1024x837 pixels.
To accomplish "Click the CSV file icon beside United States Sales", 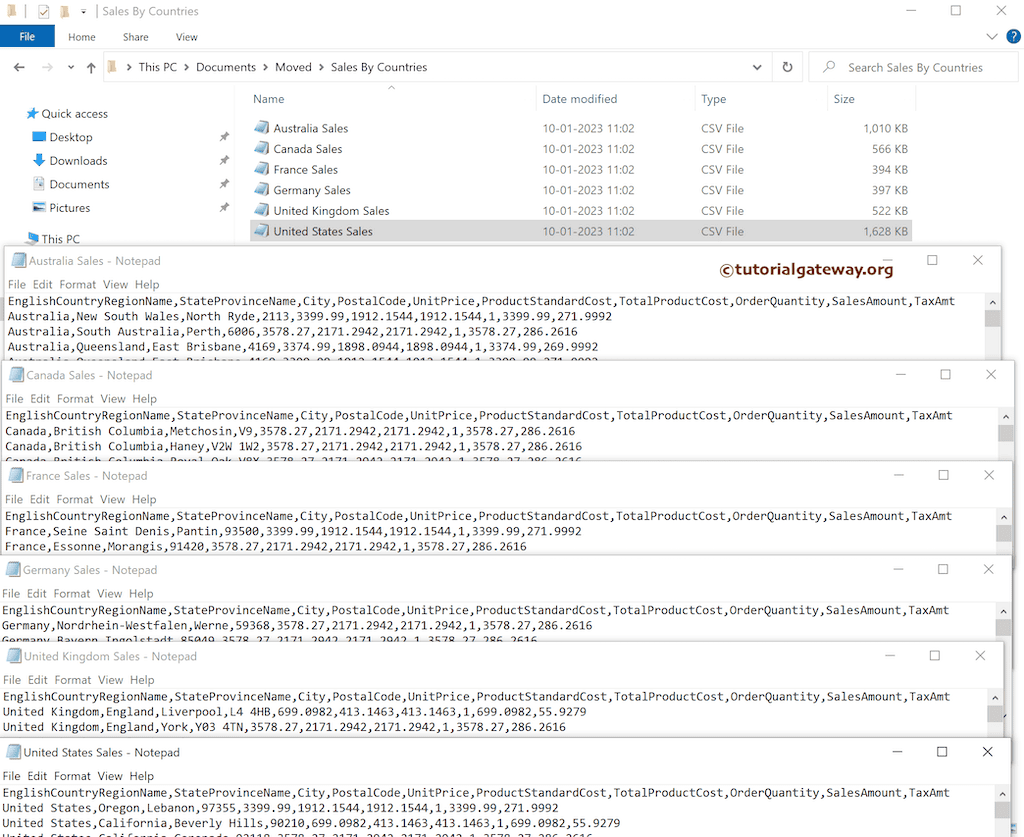I will (x=263, y=231).
